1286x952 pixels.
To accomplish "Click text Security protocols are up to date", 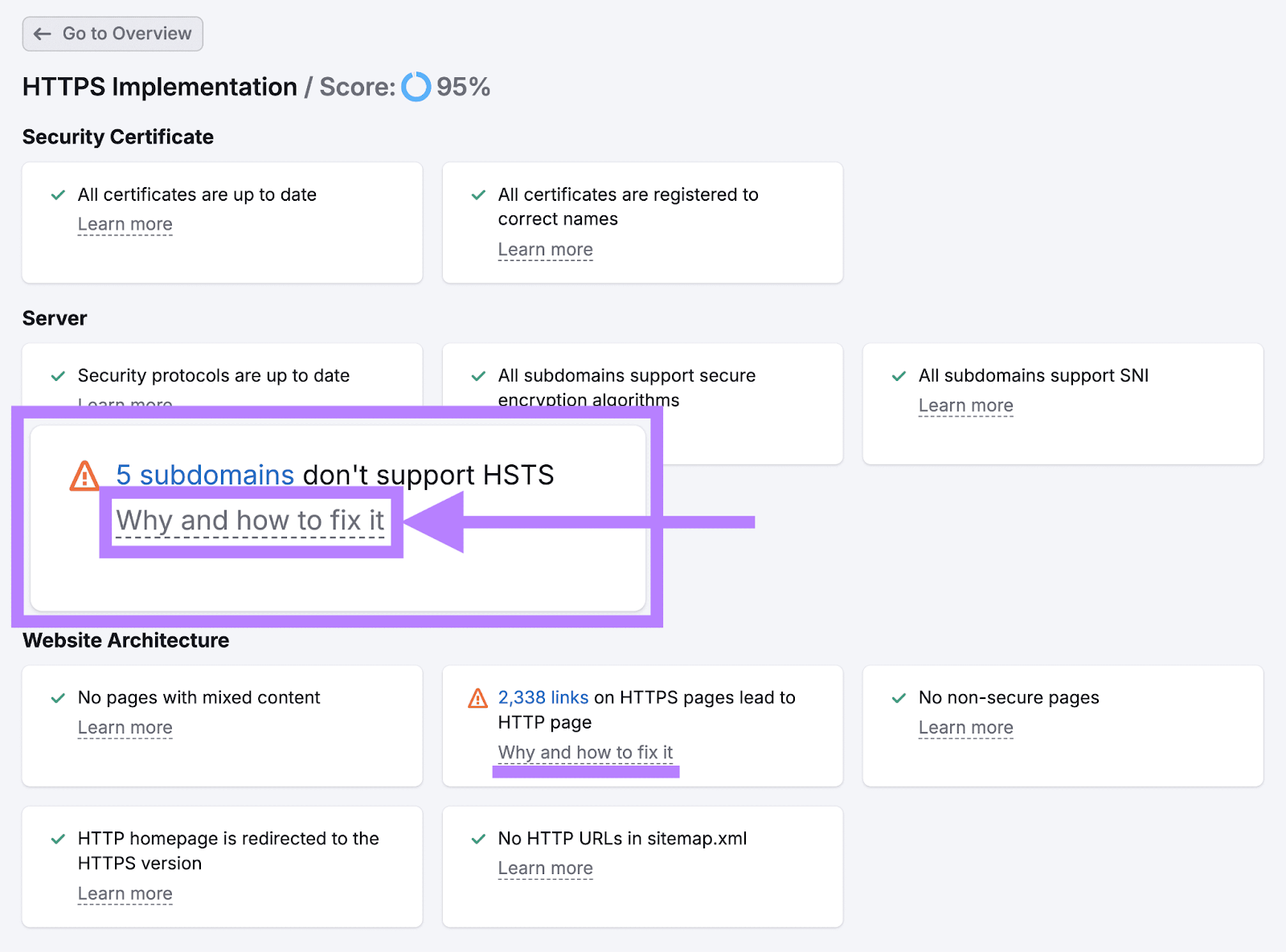I will (x=214, y=375).
